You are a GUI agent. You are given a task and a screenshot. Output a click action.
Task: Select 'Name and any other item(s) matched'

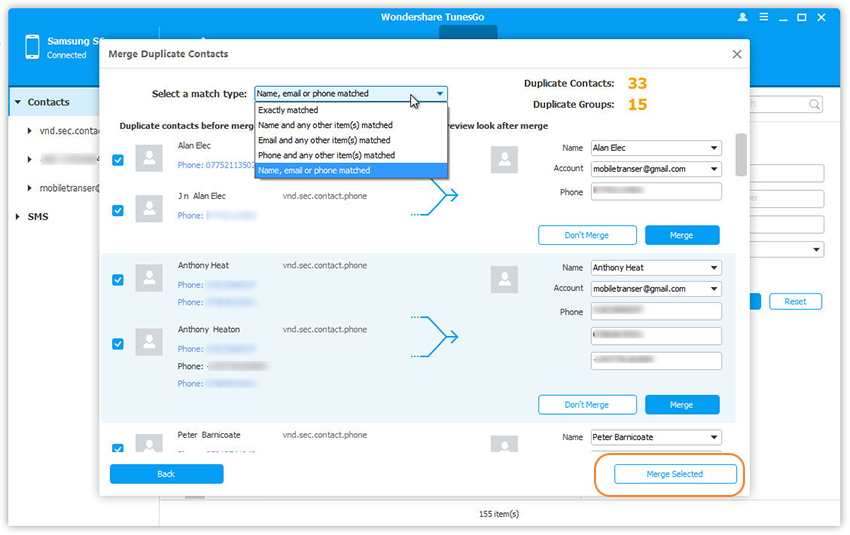coord(351,125)
